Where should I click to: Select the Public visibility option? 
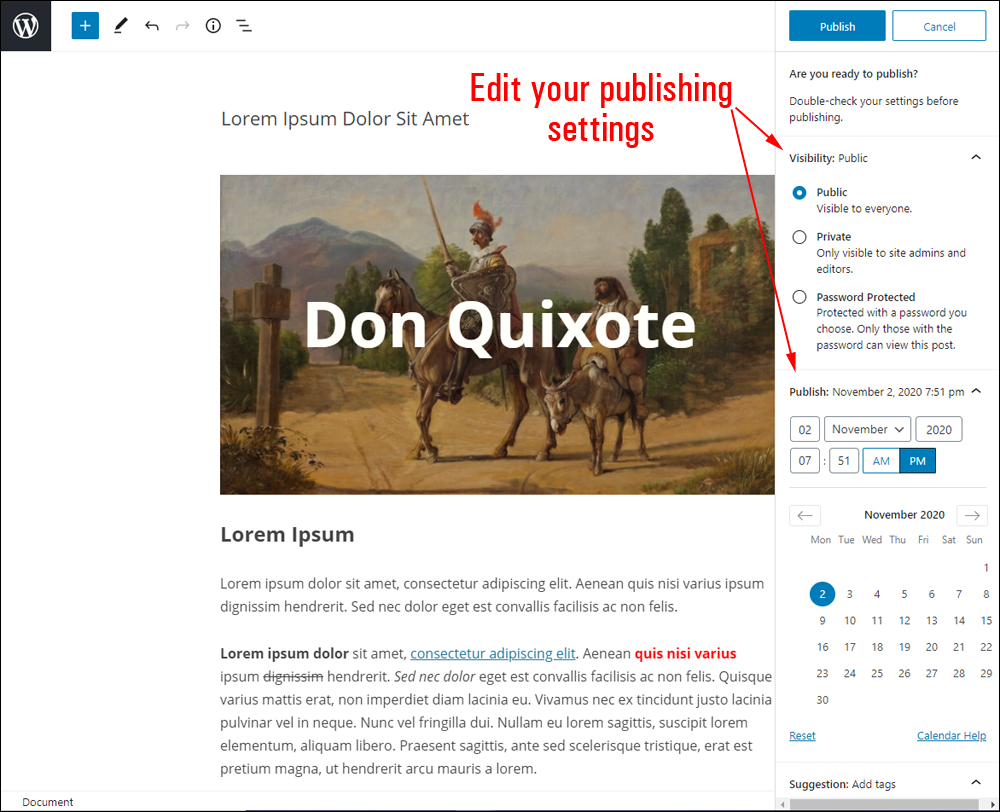click(799, 193)
